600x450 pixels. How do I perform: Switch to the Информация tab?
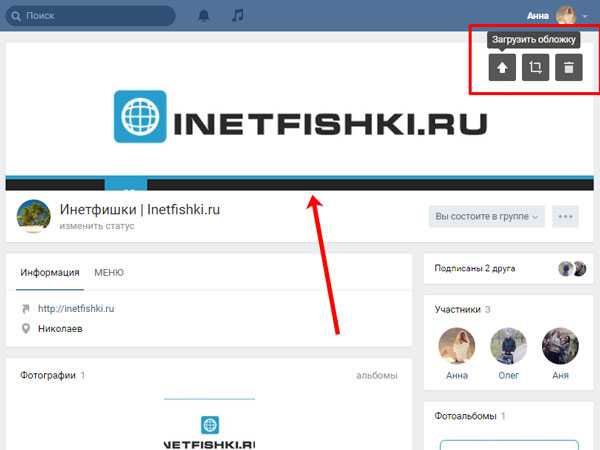click(x=50, y=272)
